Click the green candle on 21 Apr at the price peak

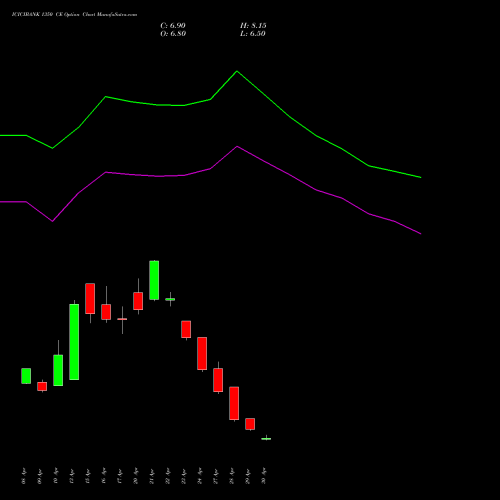pyautogui.click(x=154, y=280)
